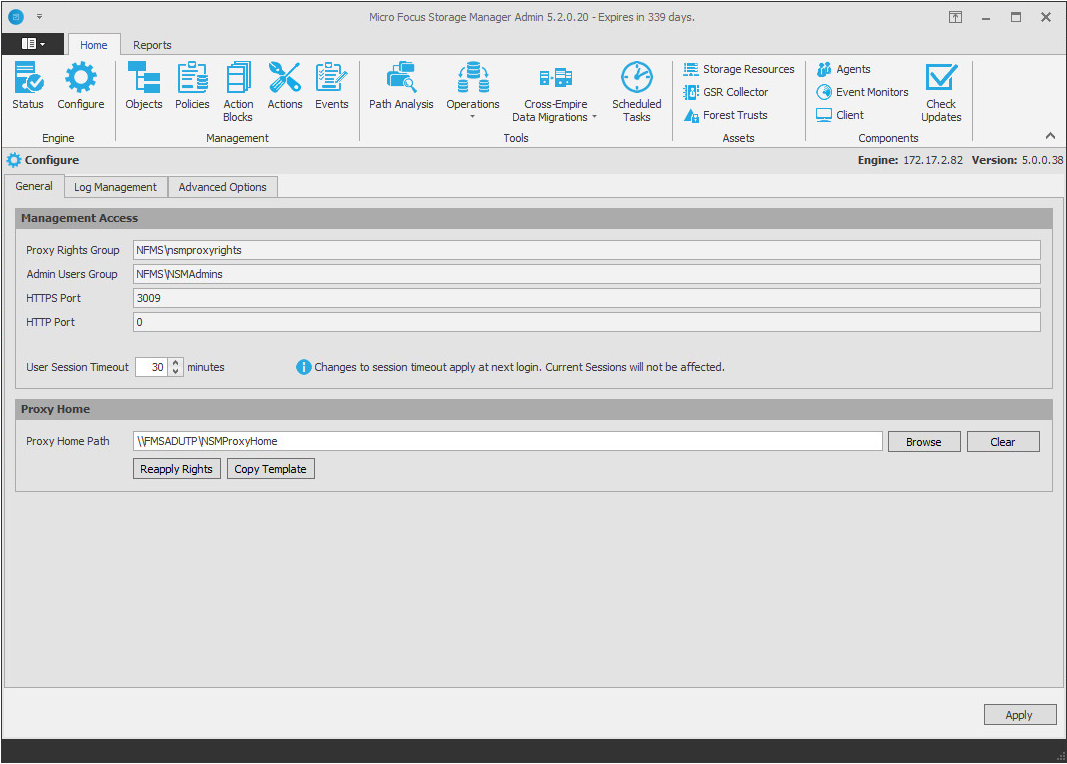This screenshot has width=1067, height=764.
Task: Click into the HTTPS Port field
Action: [x=586, y=298]
